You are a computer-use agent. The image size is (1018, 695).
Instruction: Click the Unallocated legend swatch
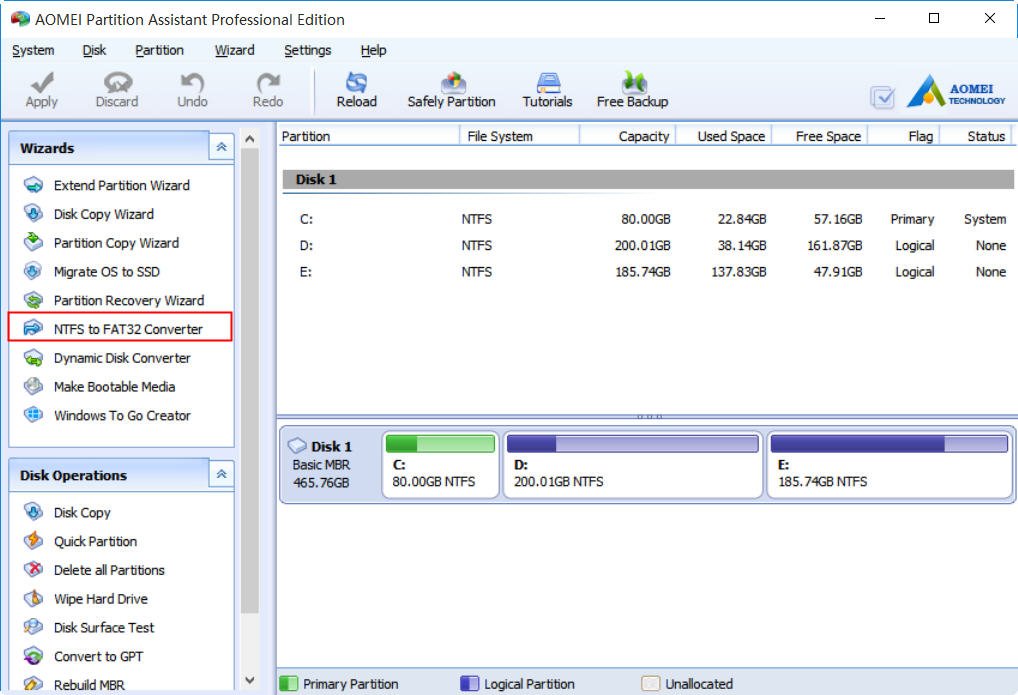point(651,683)
